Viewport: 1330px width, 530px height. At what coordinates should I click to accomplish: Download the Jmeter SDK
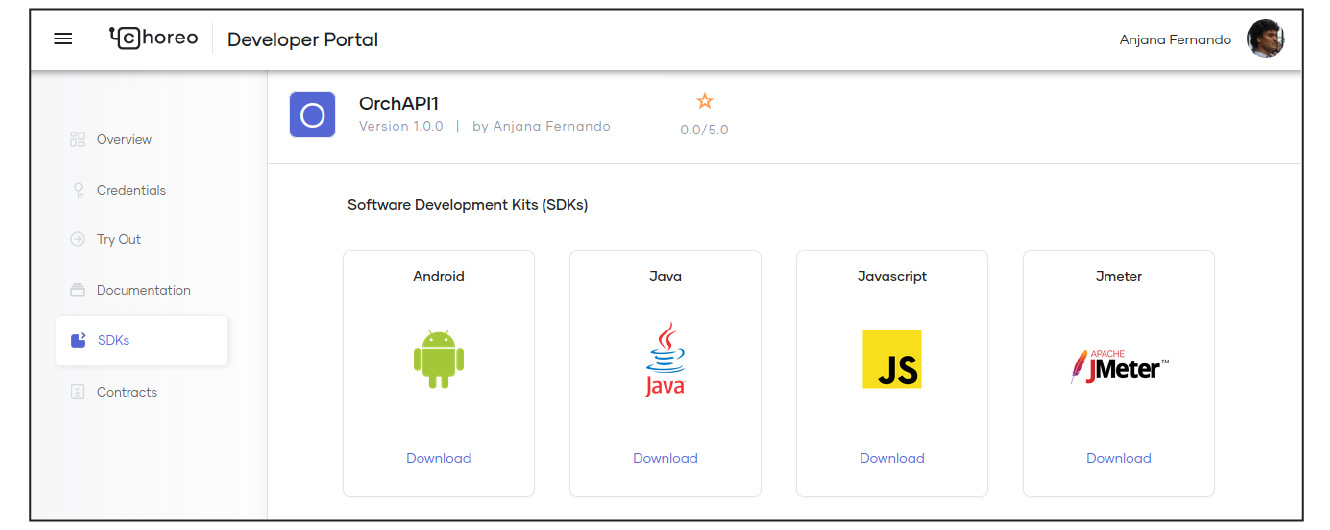coord(1119,458)
